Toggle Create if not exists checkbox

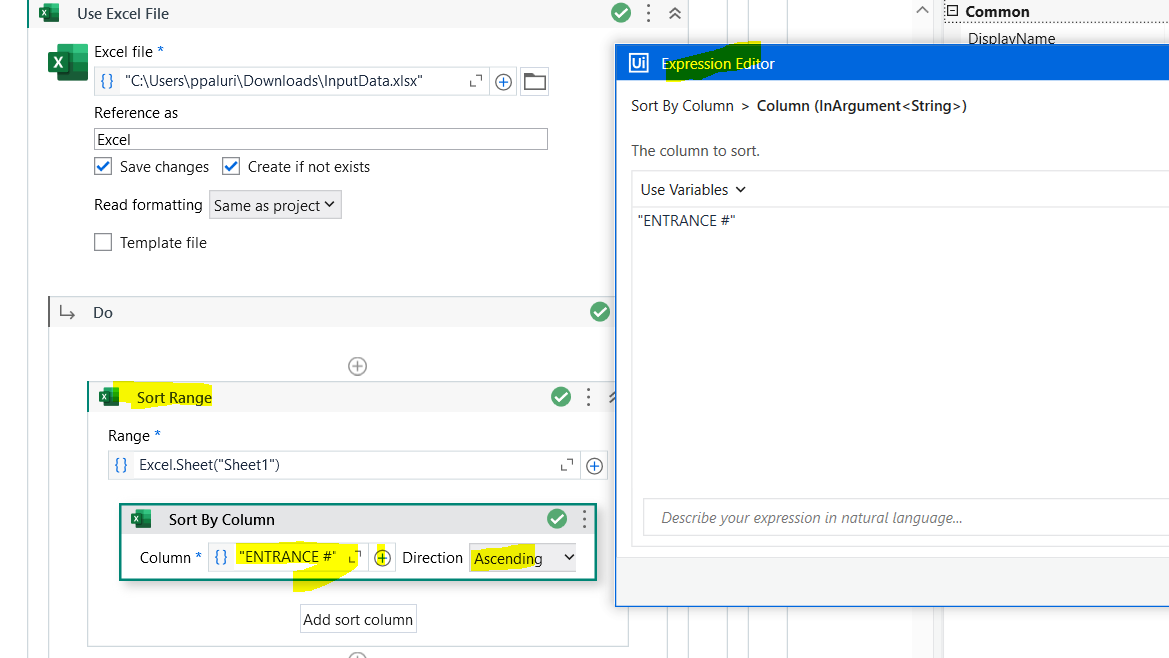pyautogui.click(x=231, y=166)
